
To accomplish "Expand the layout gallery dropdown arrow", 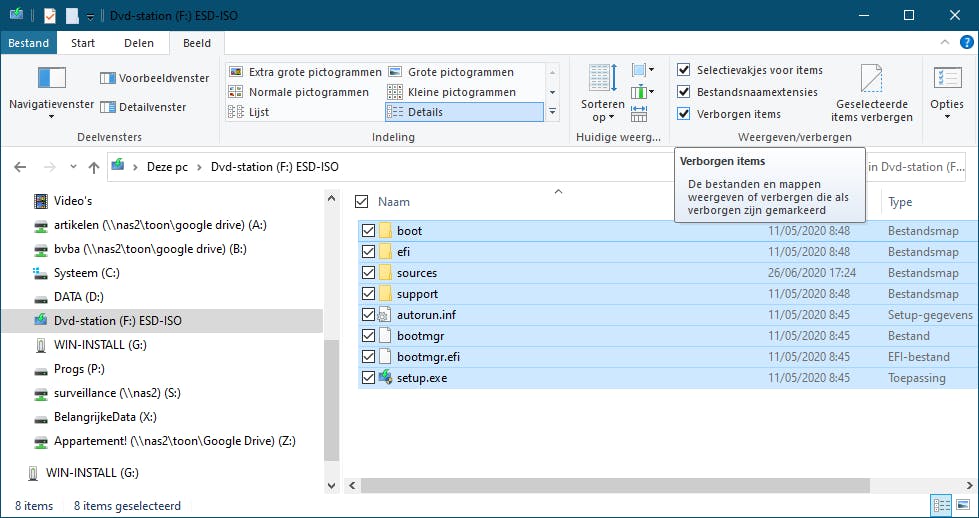I will [552, 112].
